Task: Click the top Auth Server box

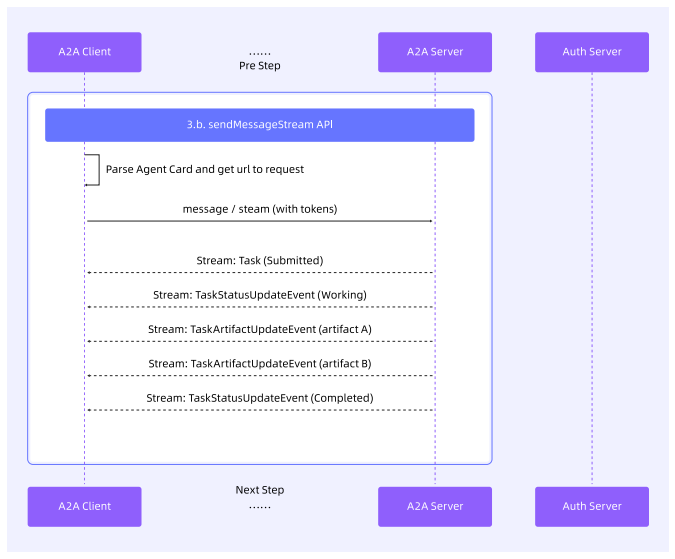Action: (592, 52)
